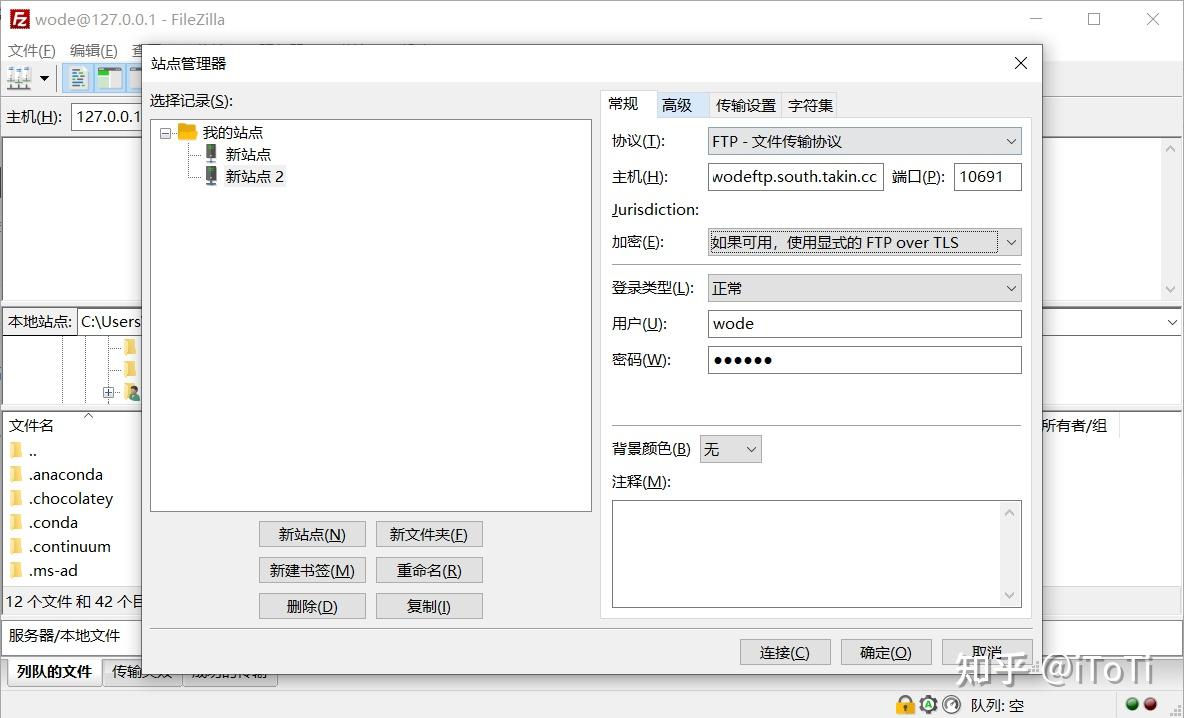Click the .ms-ad folder icon

(17, 570)
